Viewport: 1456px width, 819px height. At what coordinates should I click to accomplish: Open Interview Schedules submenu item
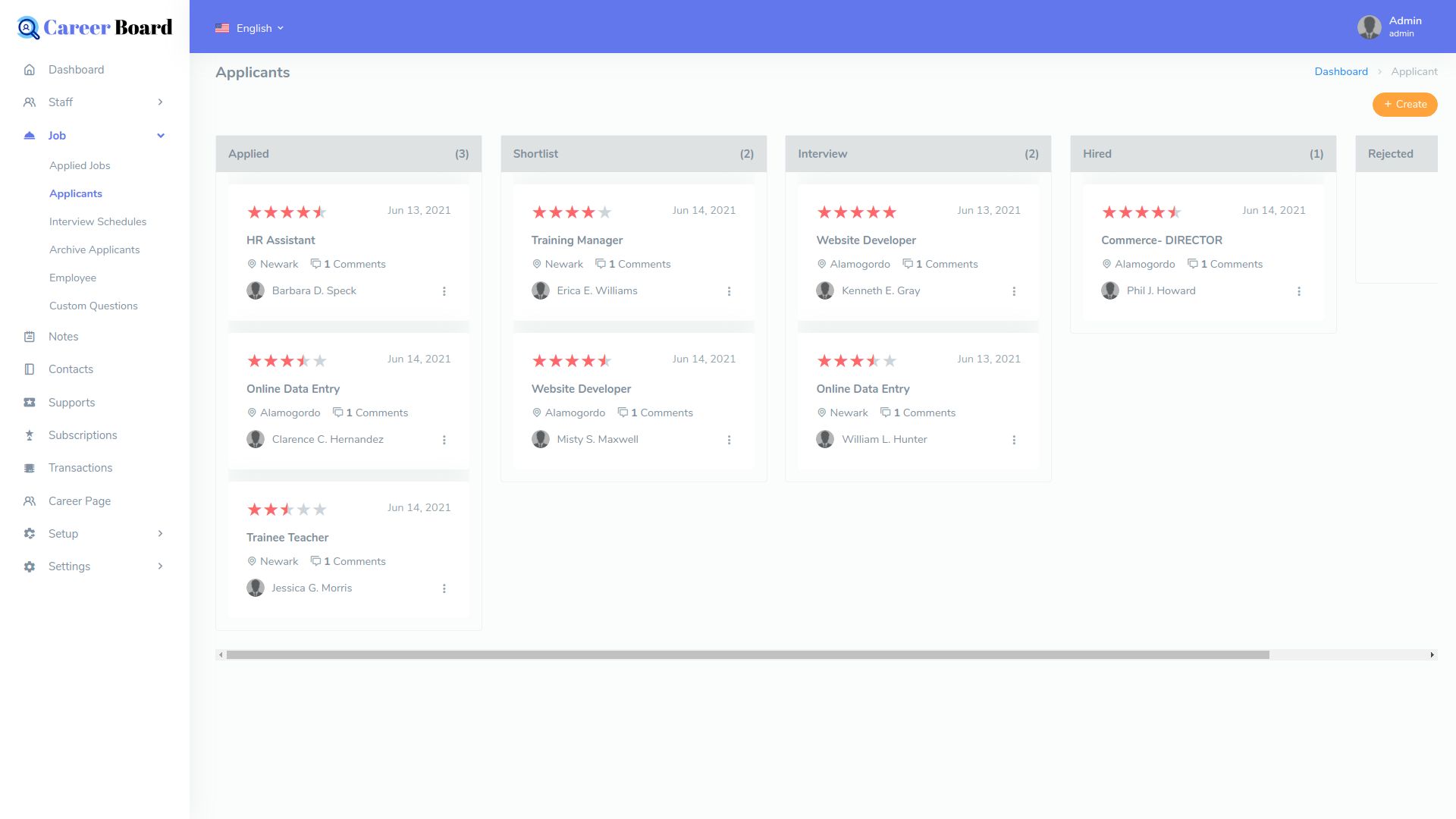coord(98,221)
